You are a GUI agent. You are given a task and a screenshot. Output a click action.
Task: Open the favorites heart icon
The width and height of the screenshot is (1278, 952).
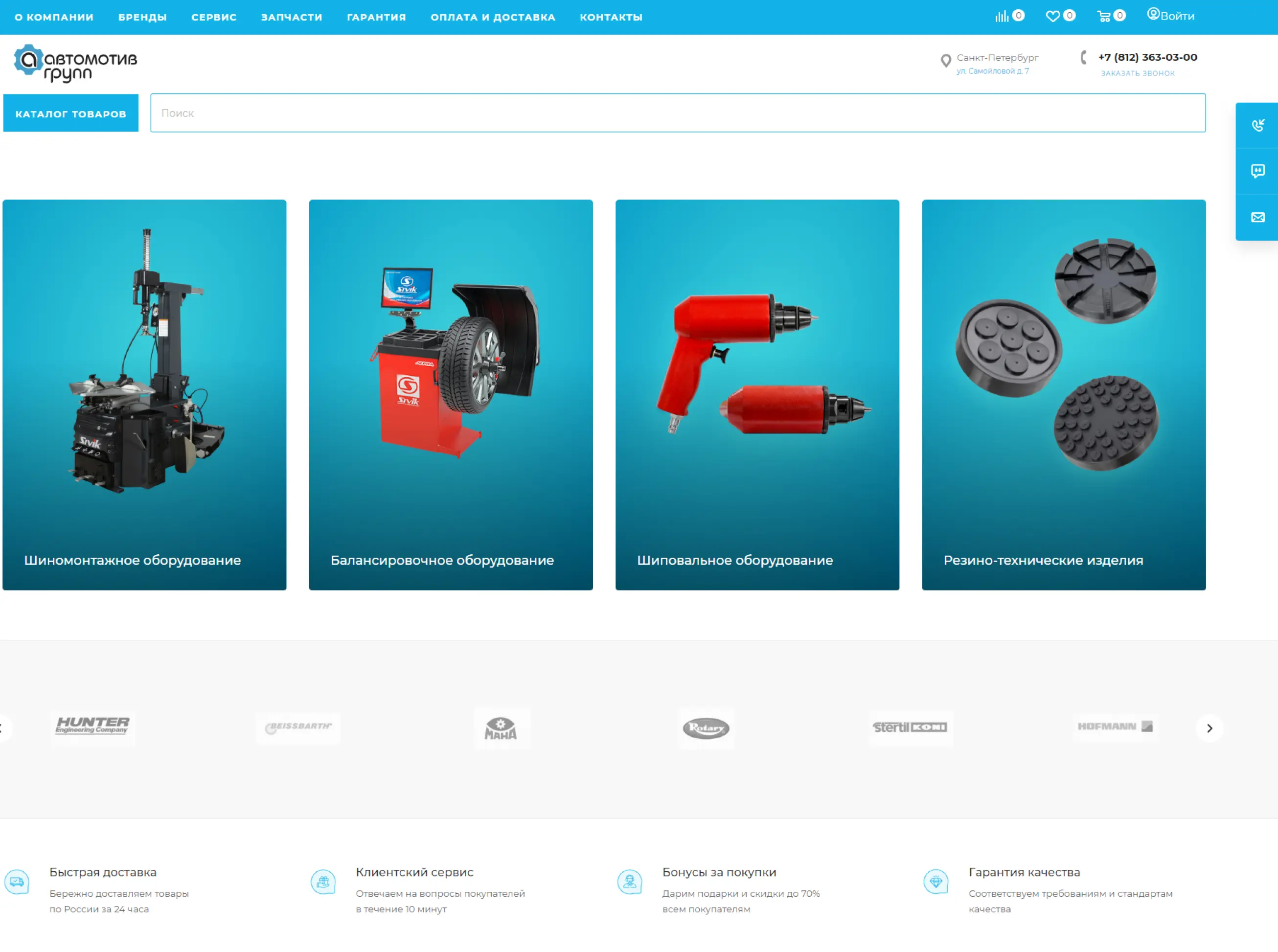(x=1052, y=16)
